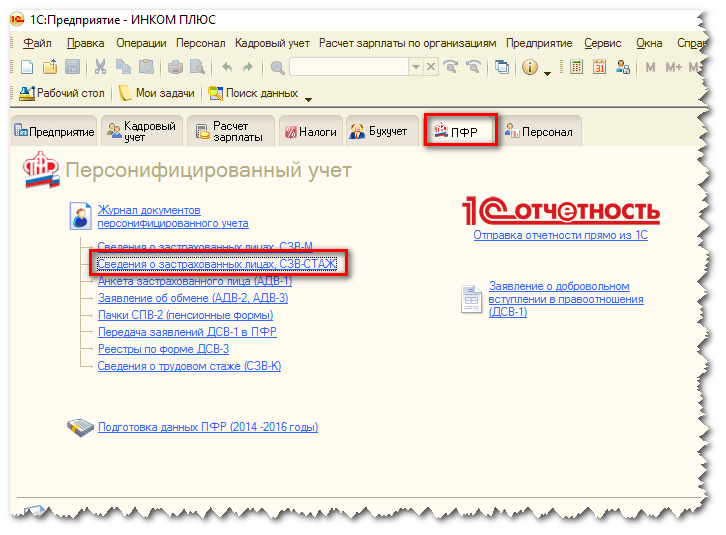Open the Правка menu

[x=86, y=43]
